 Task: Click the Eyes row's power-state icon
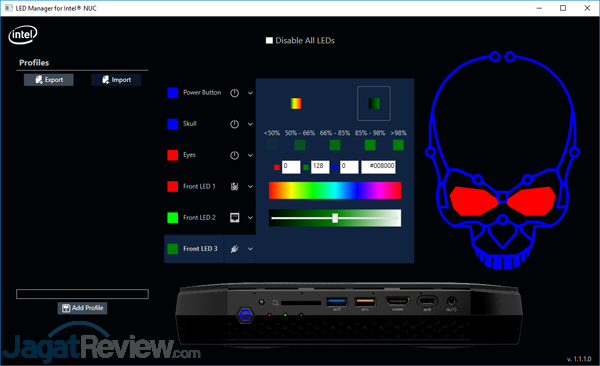[x=235, y=155]
